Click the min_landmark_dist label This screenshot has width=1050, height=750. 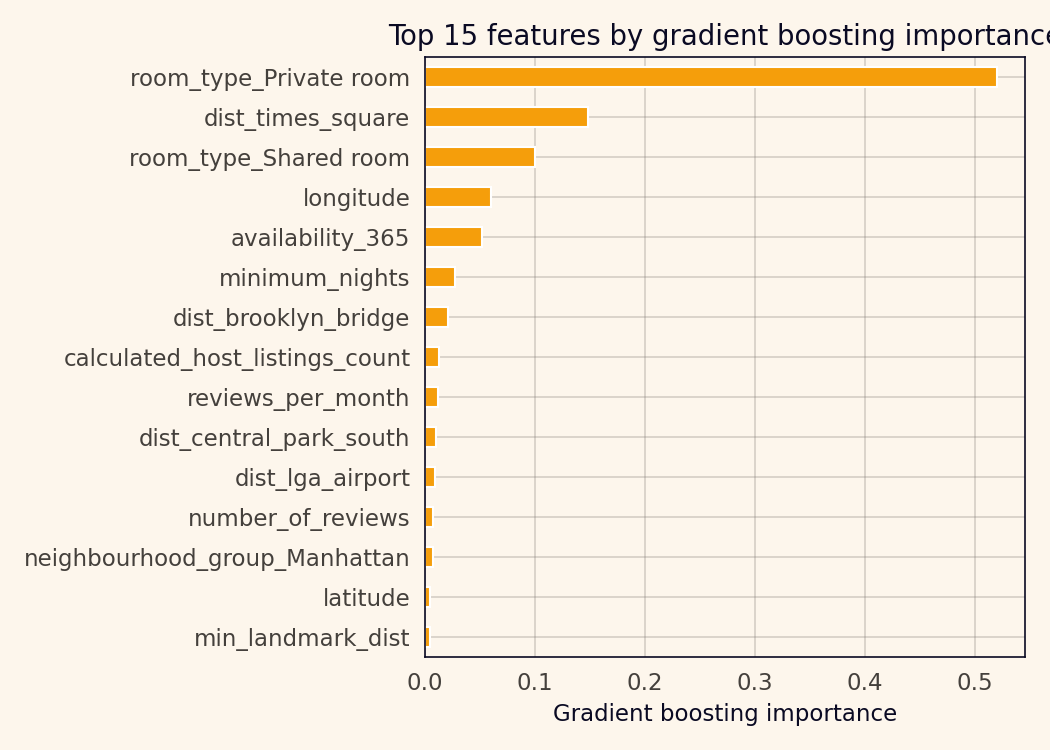[301, 638]
